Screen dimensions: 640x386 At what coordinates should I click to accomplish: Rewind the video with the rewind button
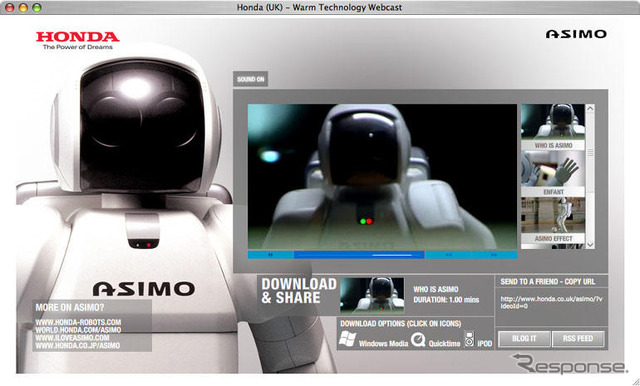pyautogui.click(x=448, y=255)
